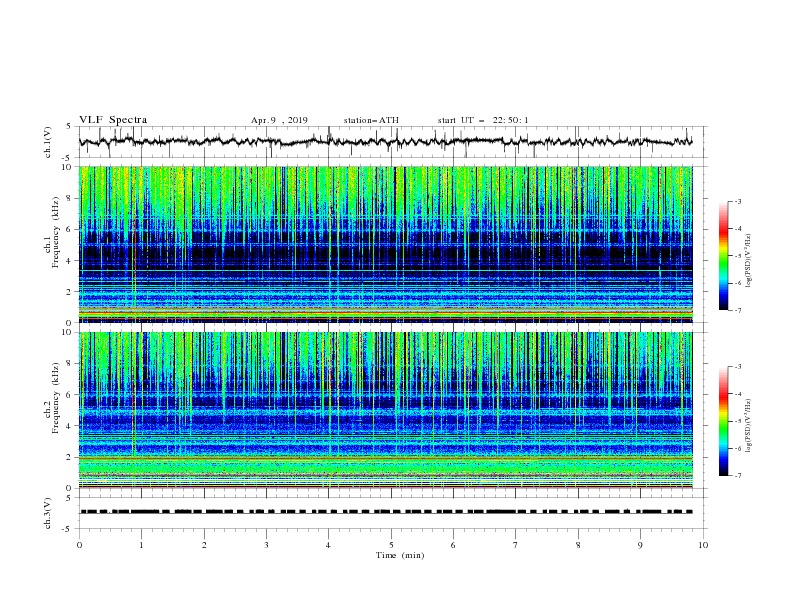Screen dimensions: 792x612
Task: Click the '9' tick on time axis
Action: click(x=640, y=545)
